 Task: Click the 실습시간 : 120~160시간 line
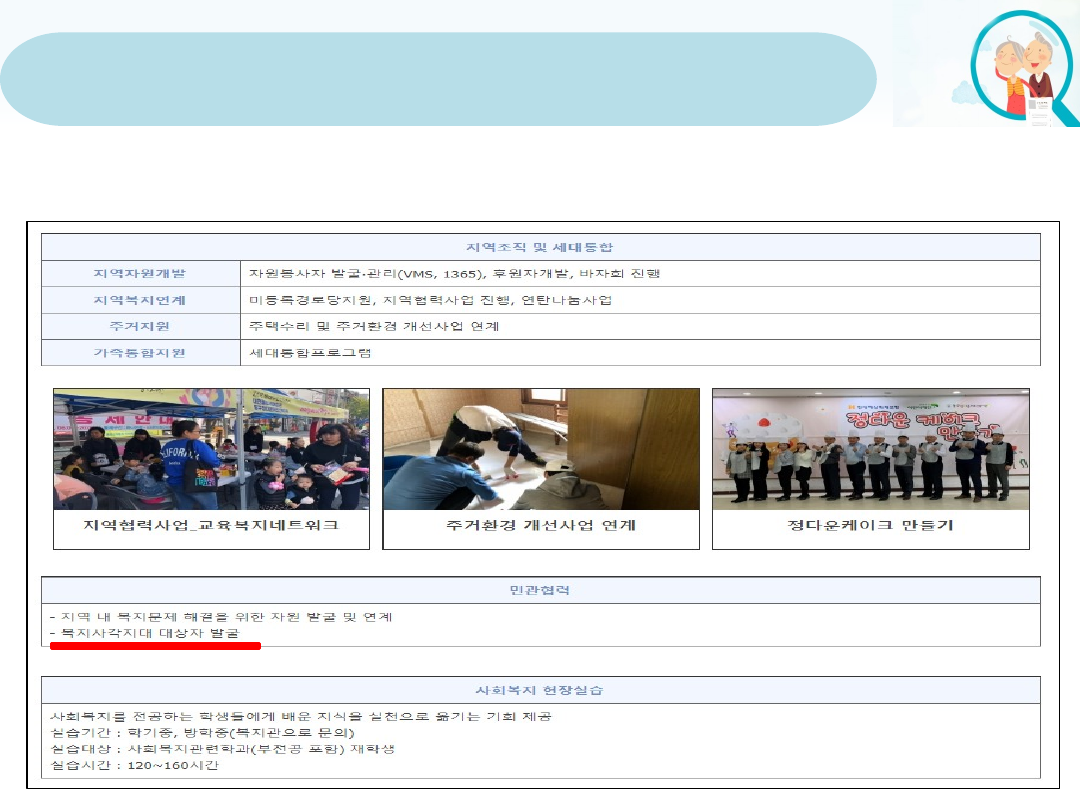134,765
